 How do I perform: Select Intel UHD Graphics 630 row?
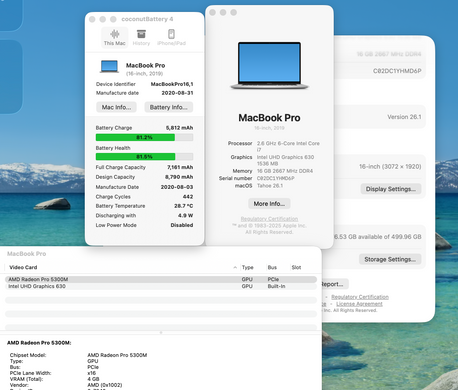click(161, 286)
